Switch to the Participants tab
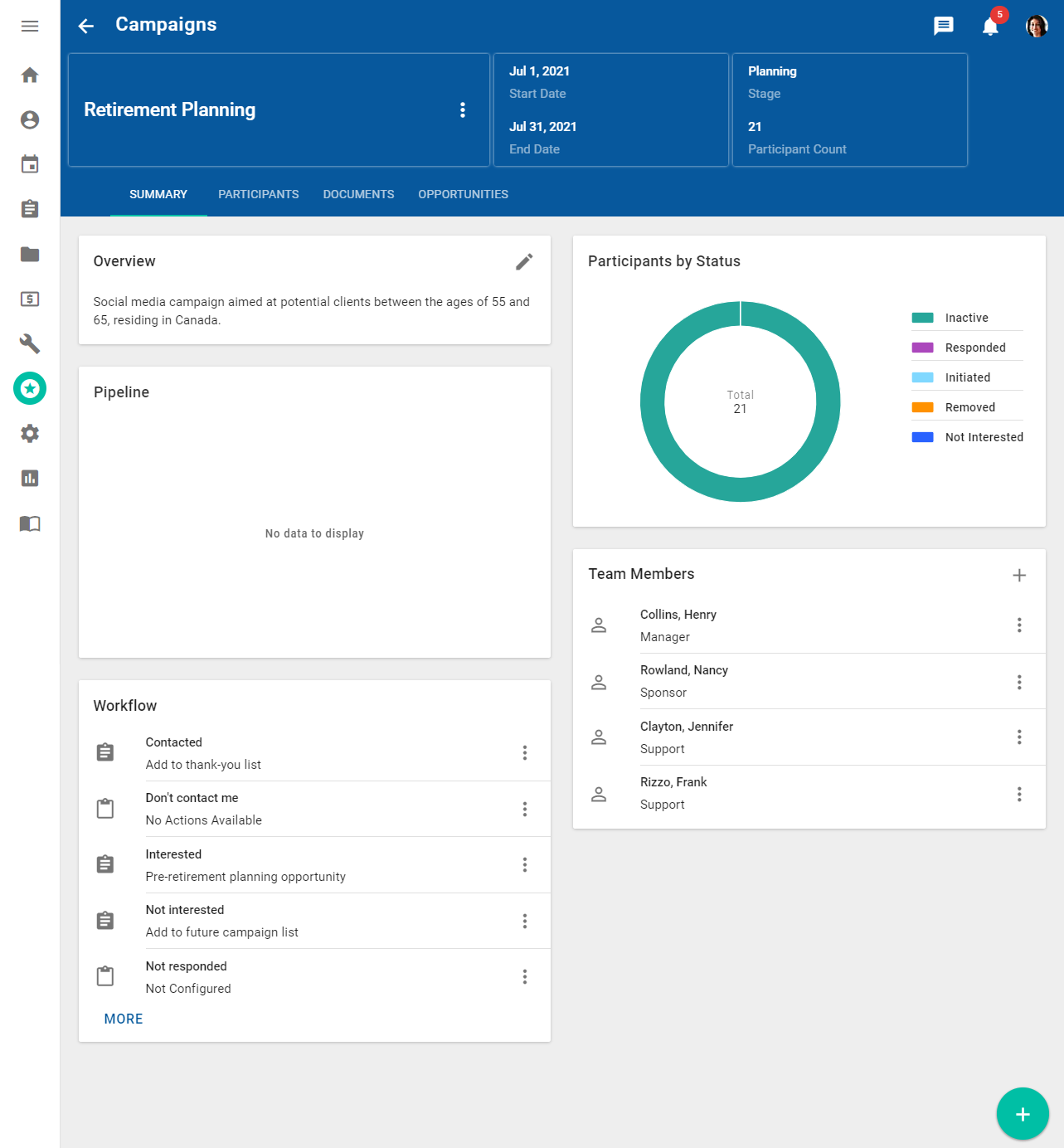Viewport: 1064px width, 1148px height. [258, 194]
